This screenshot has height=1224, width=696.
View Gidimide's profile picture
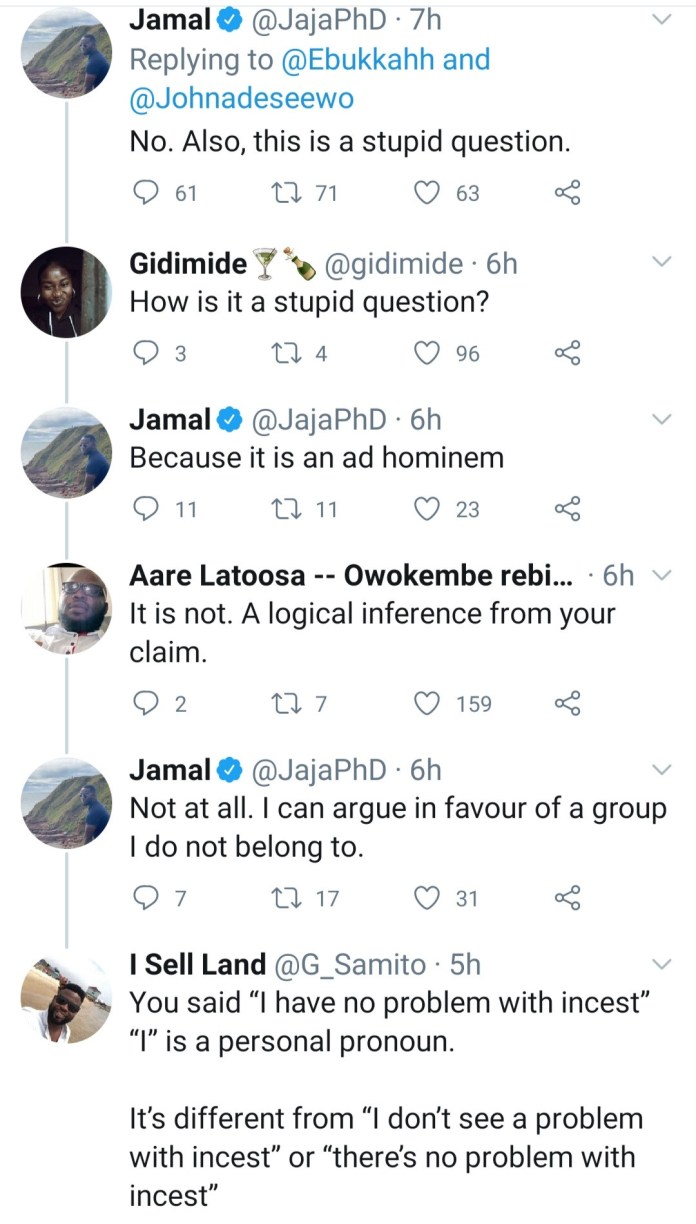point(66,292)
